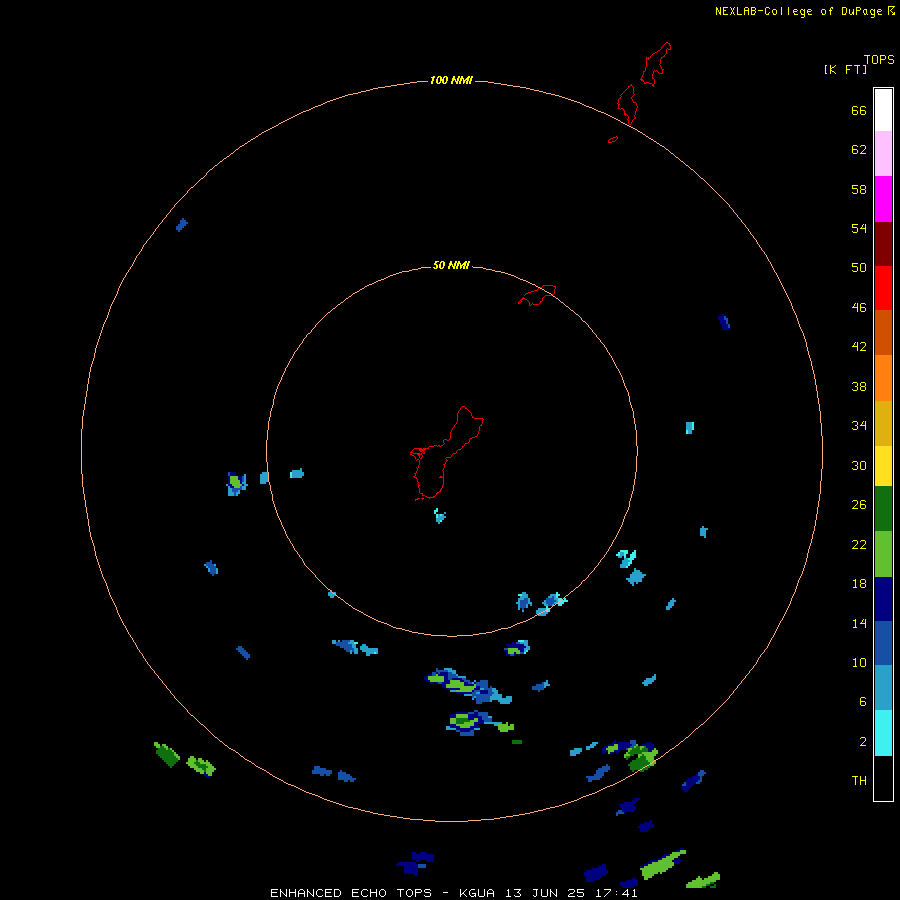Click the navy 22 kft legend swatch
The width and height of the screenshot is (900, 900).
click(x=883, y=599)
